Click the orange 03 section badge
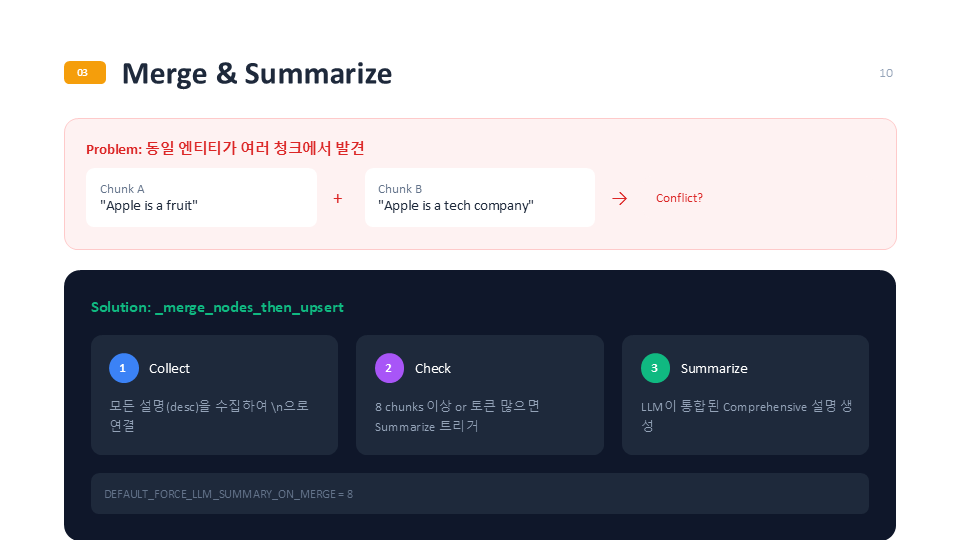Viewport: 960px width, 540px height. (85, 73)
